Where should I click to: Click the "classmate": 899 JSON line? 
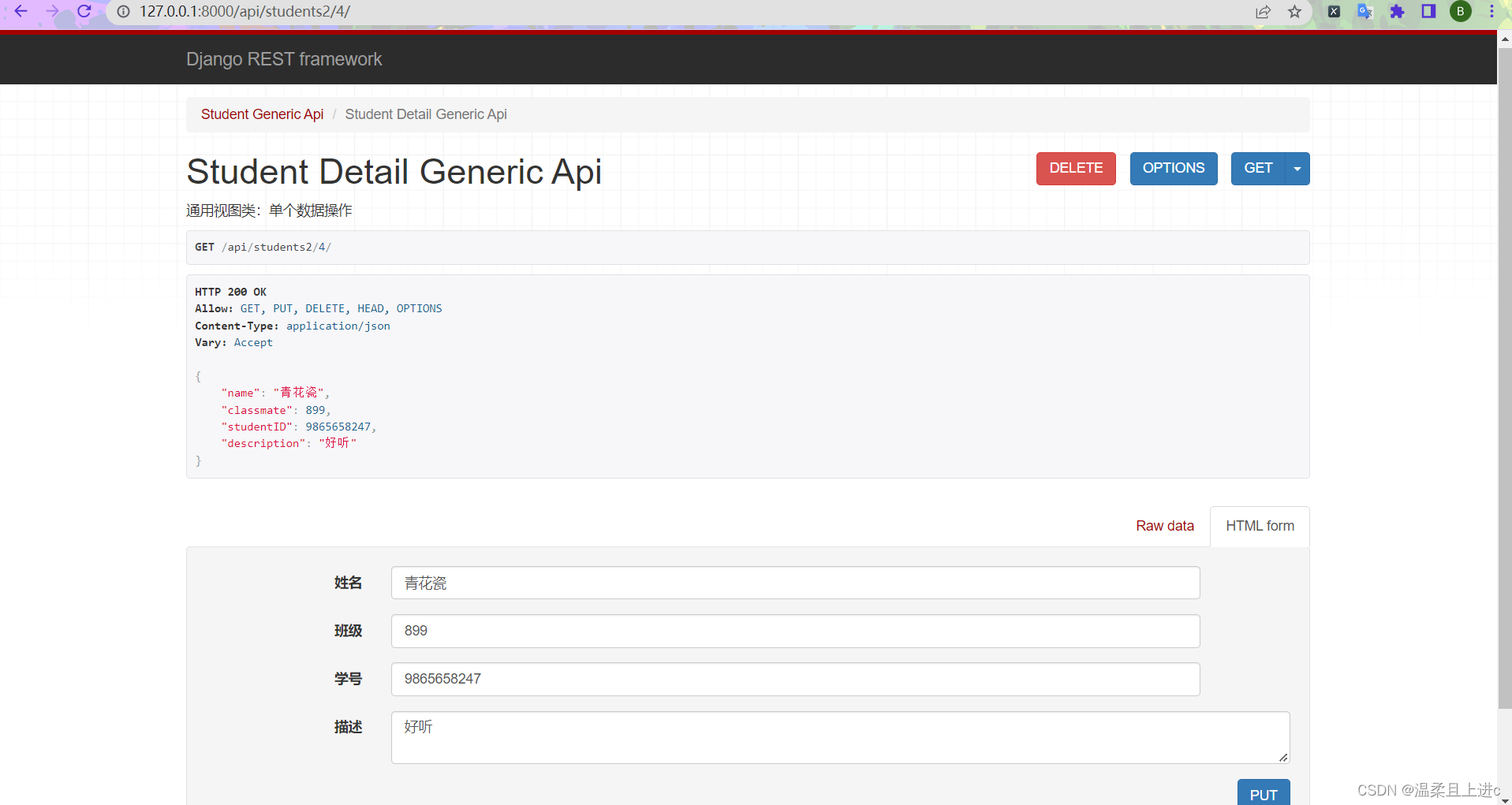(x=276, y=410)
